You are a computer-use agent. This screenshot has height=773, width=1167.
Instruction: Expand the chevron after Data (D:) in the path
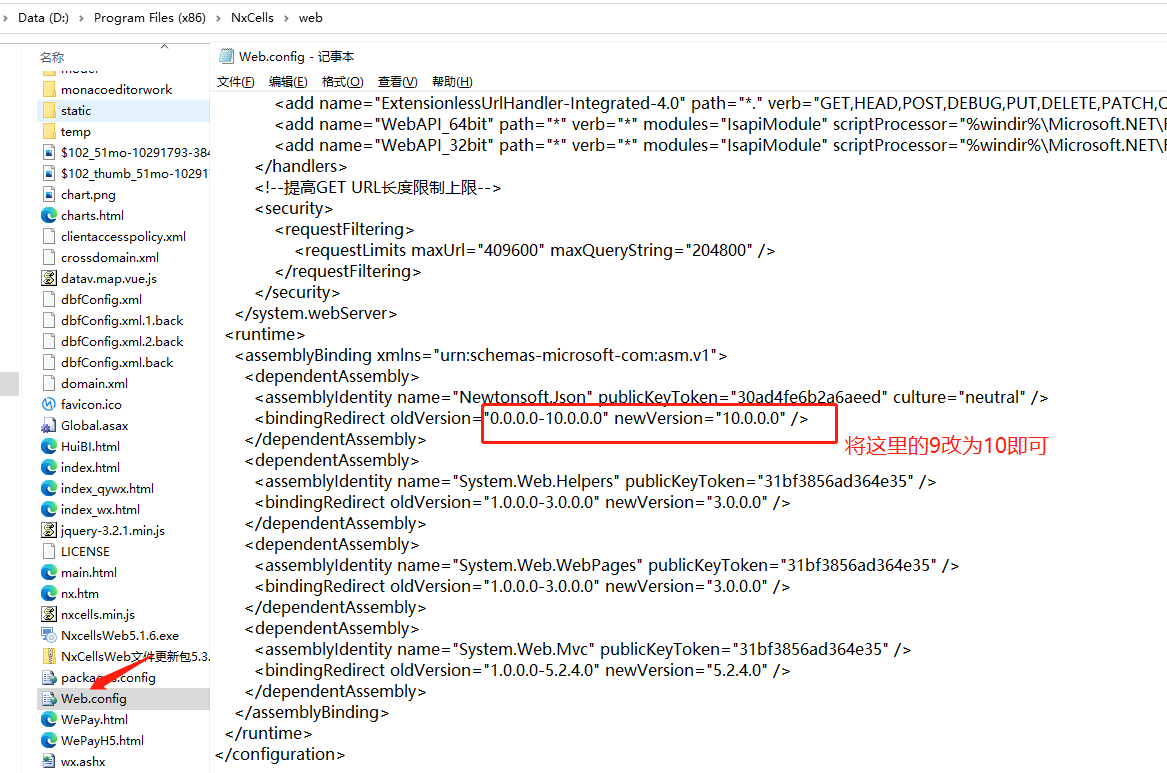82,17
